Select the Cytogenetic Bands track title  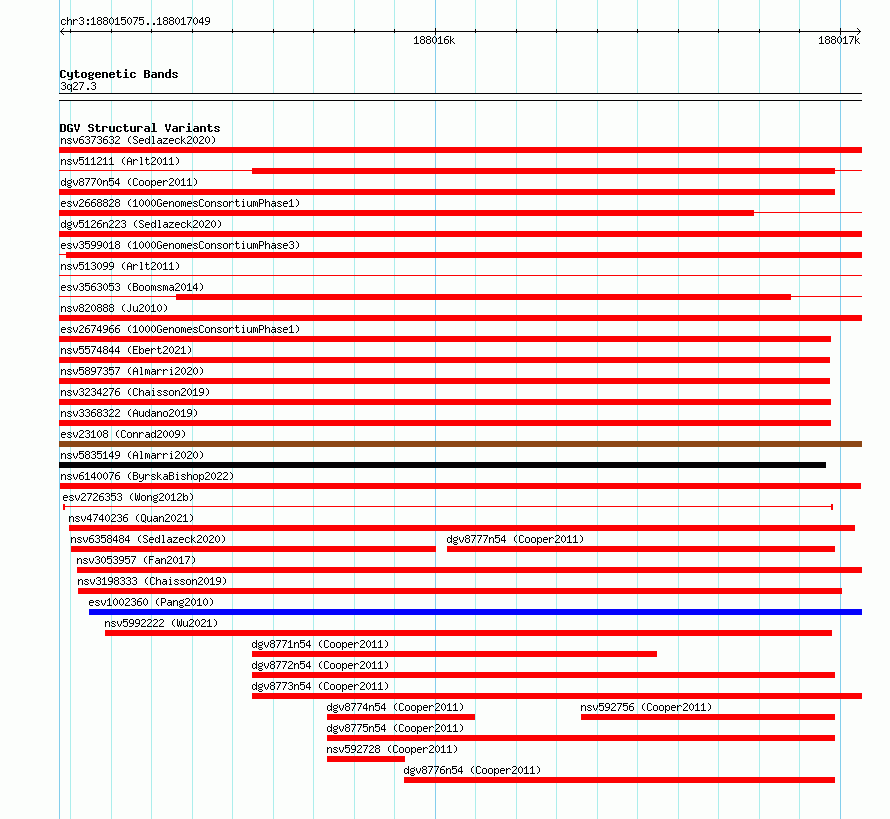[119, 74]
